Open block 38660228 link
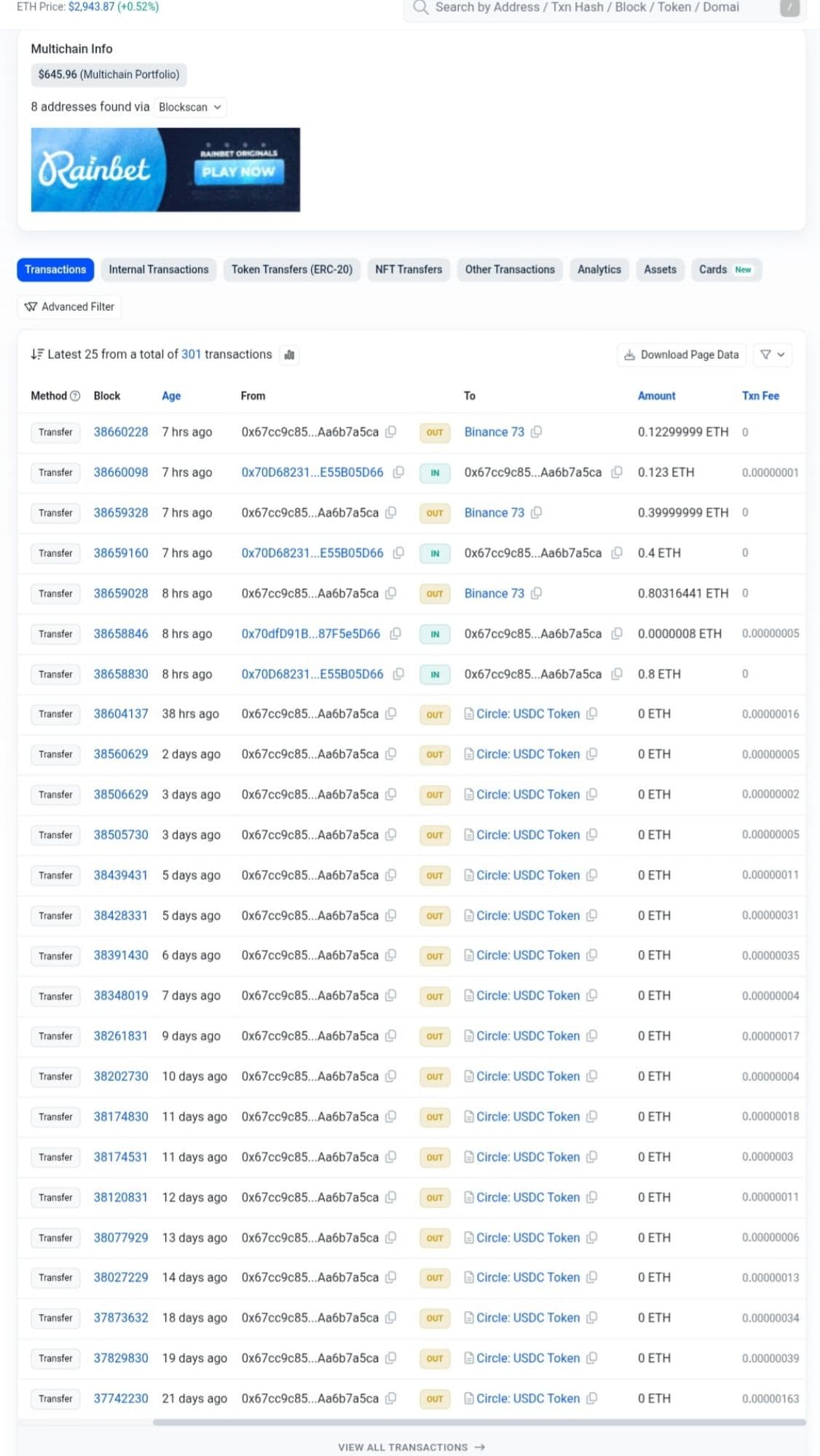Viewport: 820px width, 1456px height. tap(121, 432)
